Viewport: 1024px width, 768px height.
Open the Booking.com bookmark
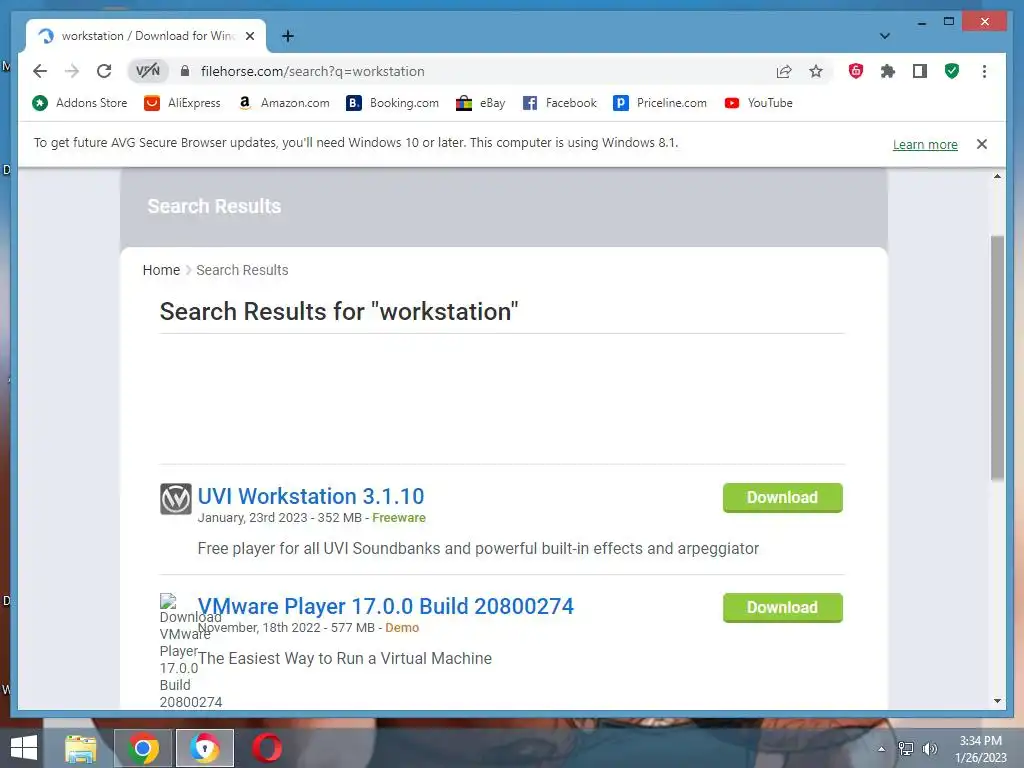pyautogui.click(x=392, y=103)
